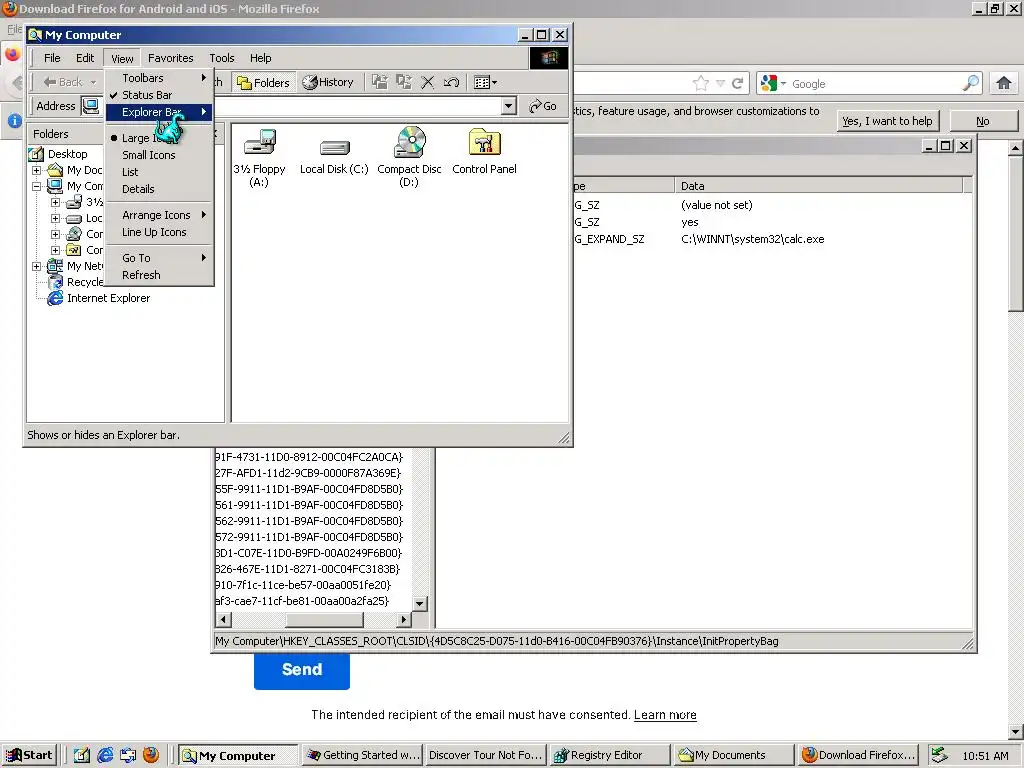This screenshot has height=768, width=1024.
Task: Click the Firefox reload icon
Action: coord(737,83)
